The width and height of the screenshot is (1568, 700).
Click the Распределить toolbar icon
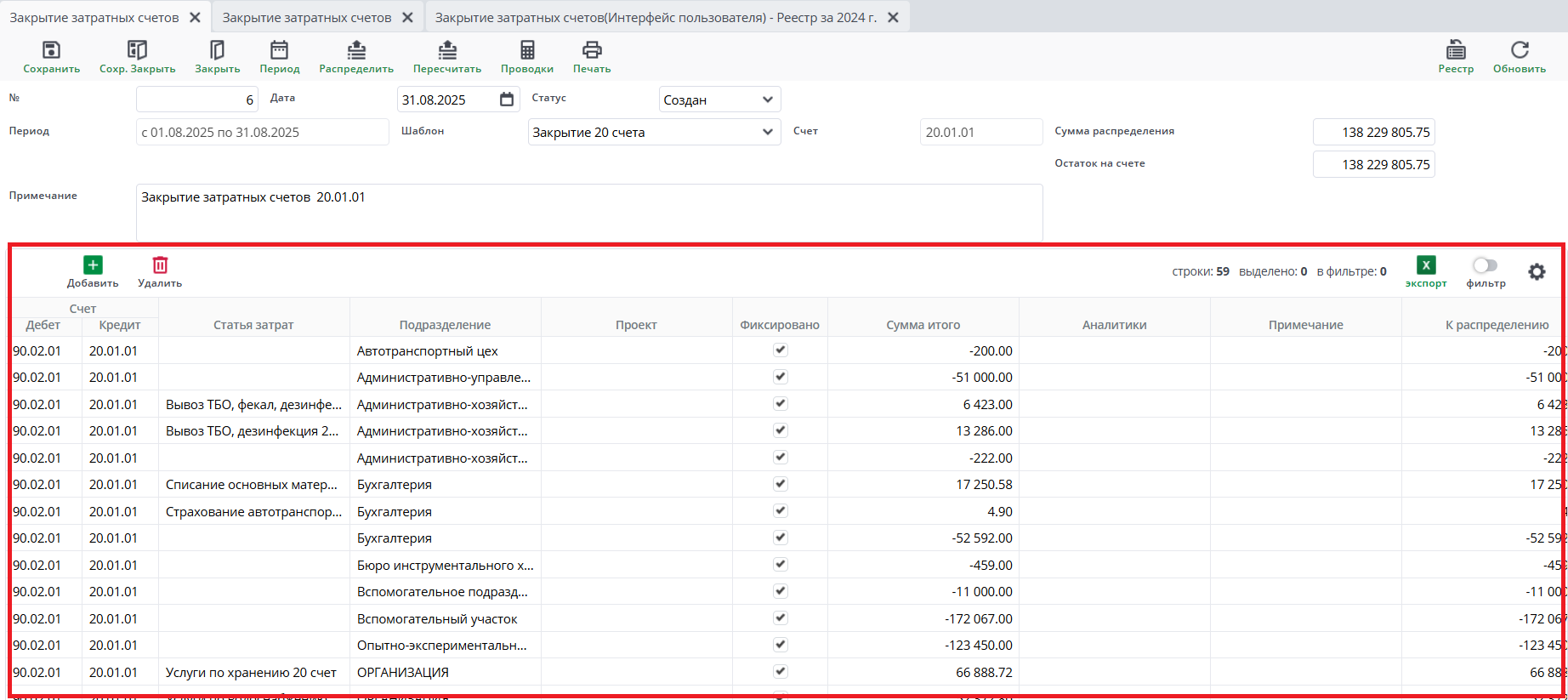pos(356,50)
